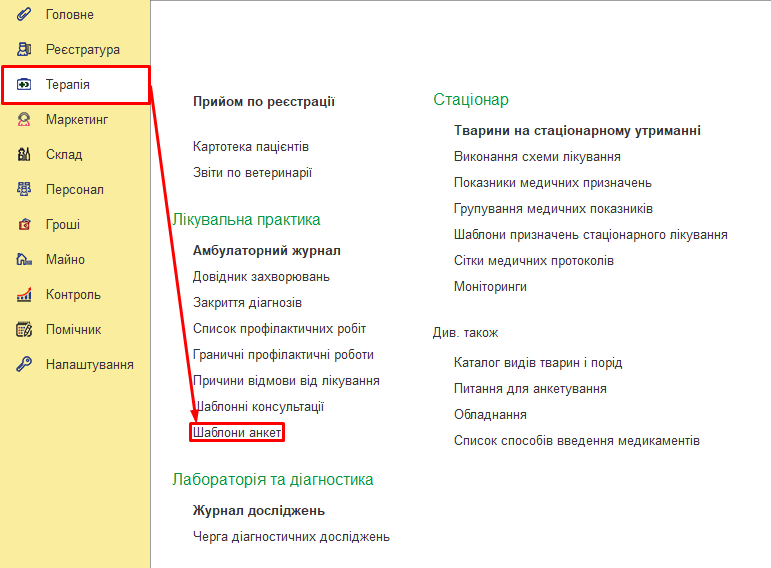Open Список профілактичних робіт
Image resolution: width=771 pixels, height=568 pixels.
coord(279,329)
